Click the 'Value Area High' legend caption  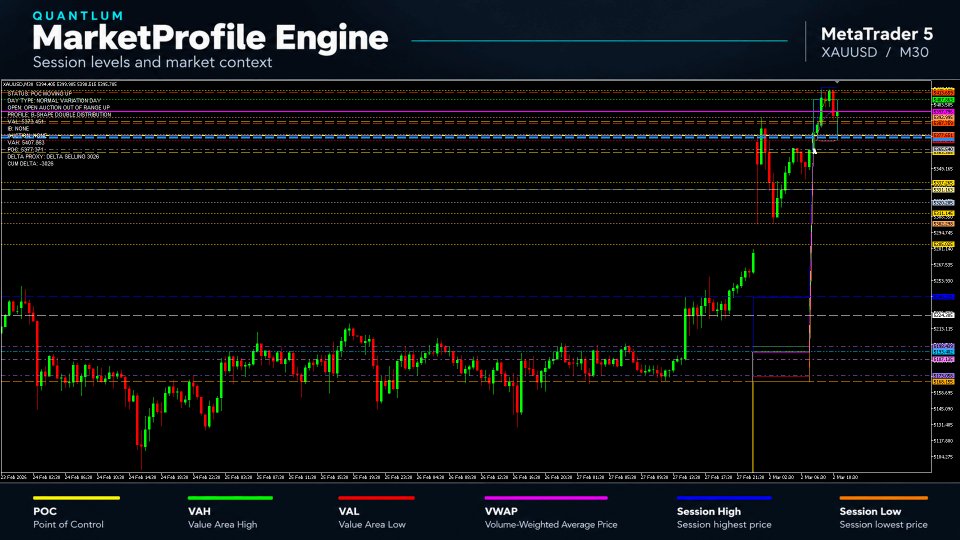click(x=222, y=525)
